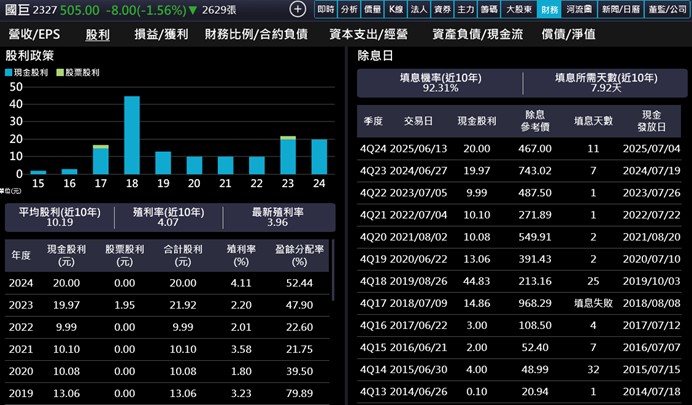Viewport: 692px width, 405px height.
Task: Click the green down-arrow price change indicator
Action: coord(192,10)
